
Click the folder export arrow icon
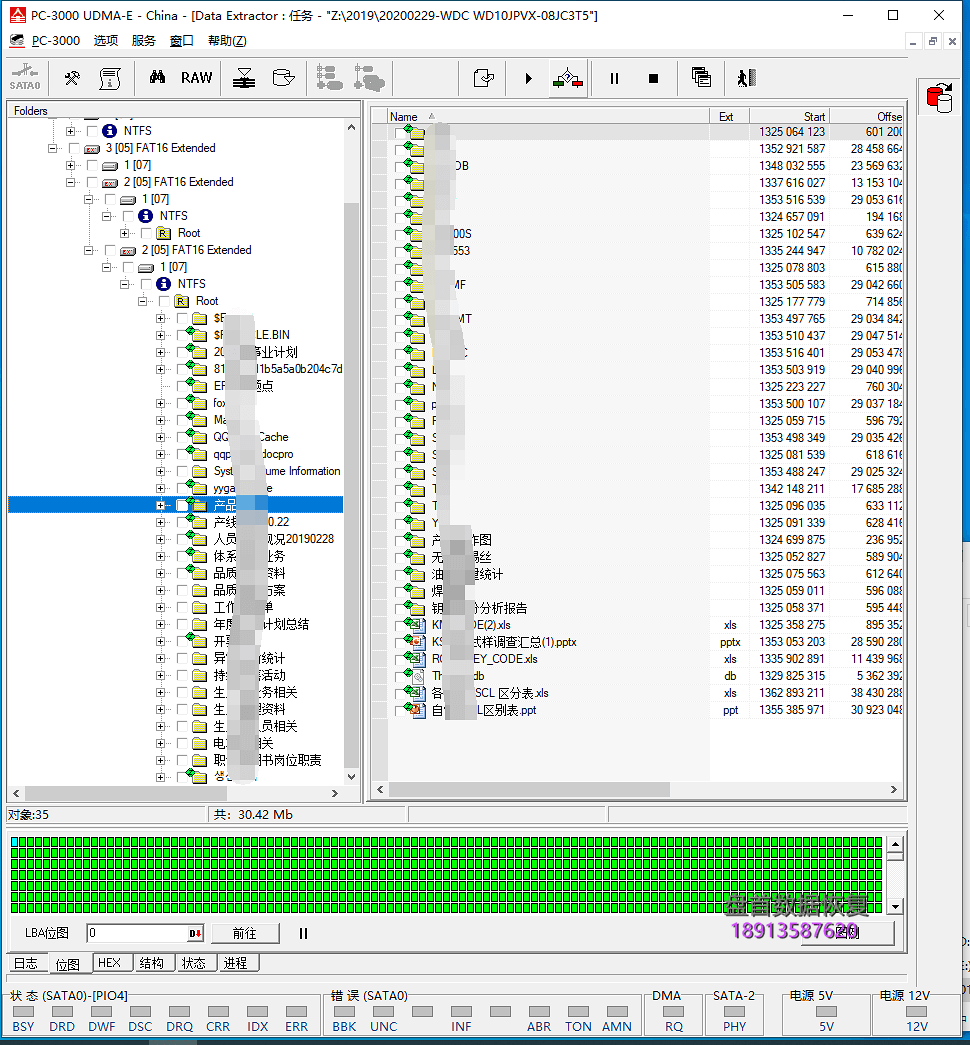coord(483,78)
